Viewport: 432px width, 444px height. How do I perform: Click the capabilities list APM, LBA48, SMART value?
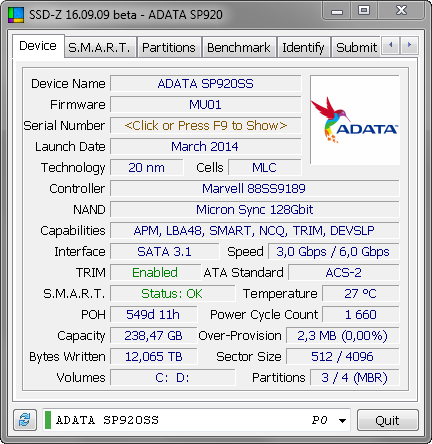tap(254, 231)
